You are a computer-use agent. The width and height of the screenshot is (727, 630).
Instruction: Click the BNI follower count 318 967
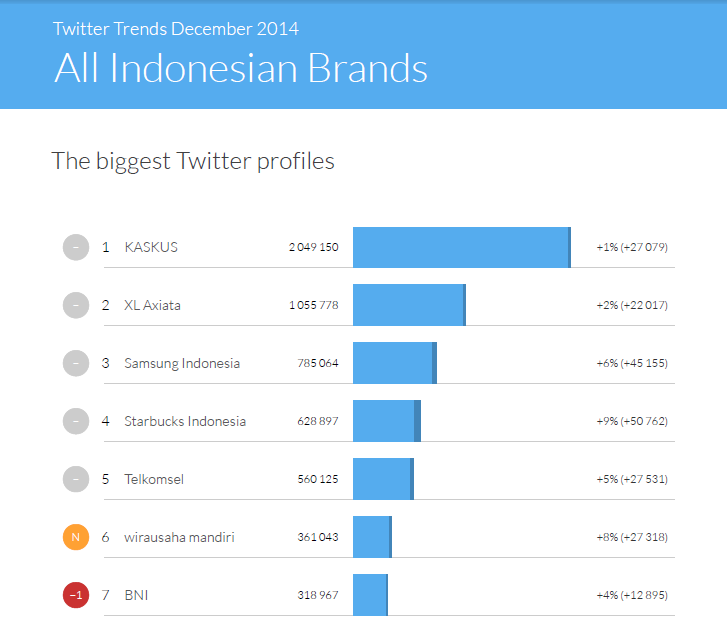pos(318,595)
